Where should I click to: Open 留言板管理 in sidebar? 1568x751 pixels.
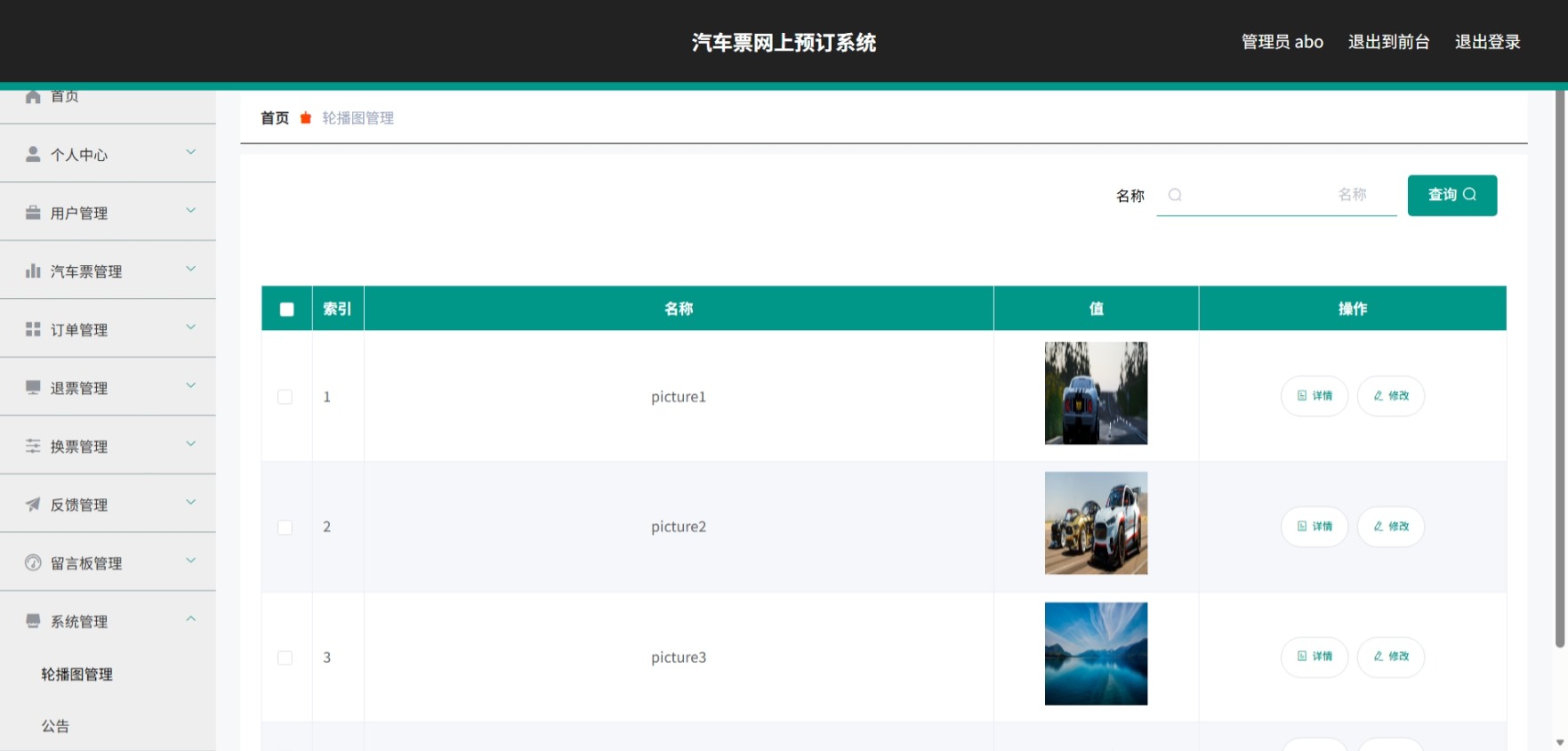point(108,562)
